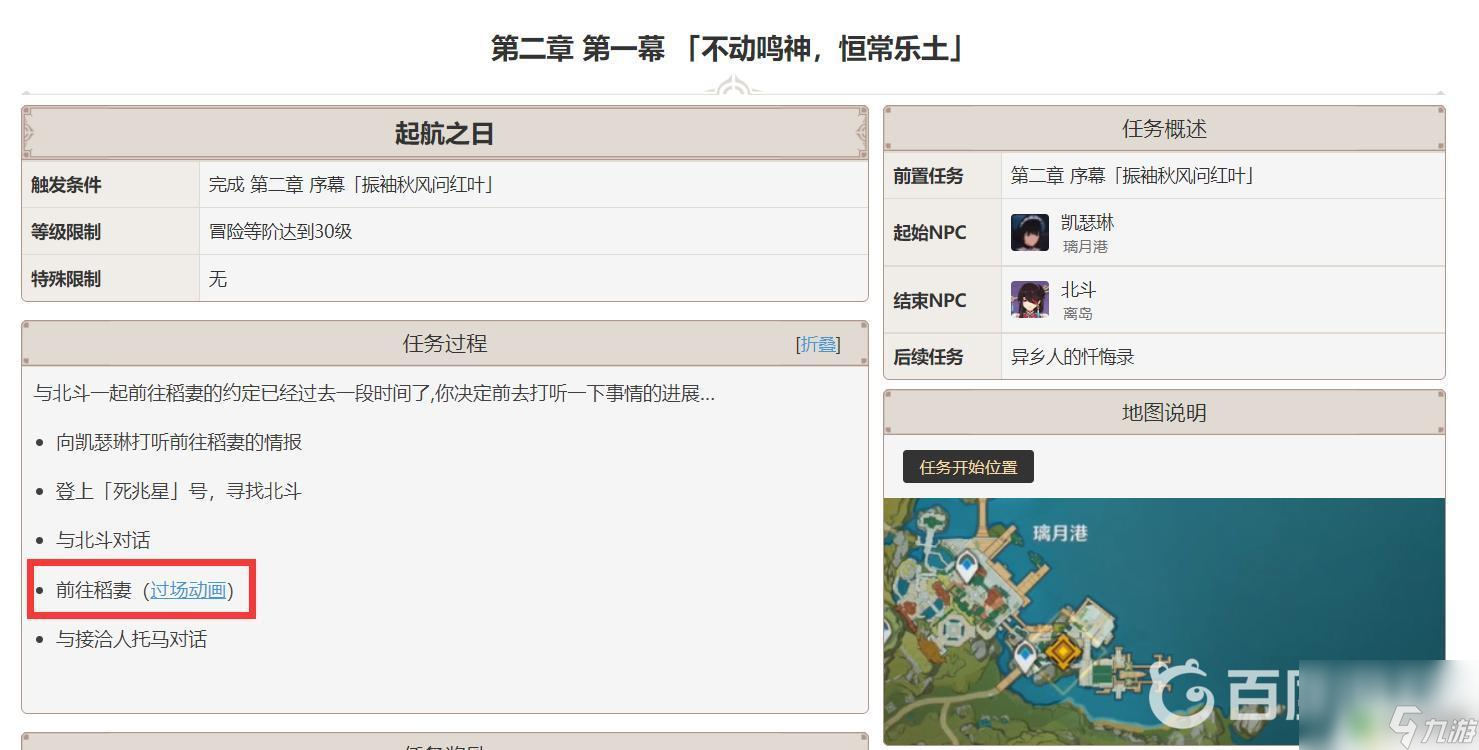Image resolution: width=1479 pixels, height=750 pixels.
Task: Click the 任务过程 section header title
Action: pos(444,344)
